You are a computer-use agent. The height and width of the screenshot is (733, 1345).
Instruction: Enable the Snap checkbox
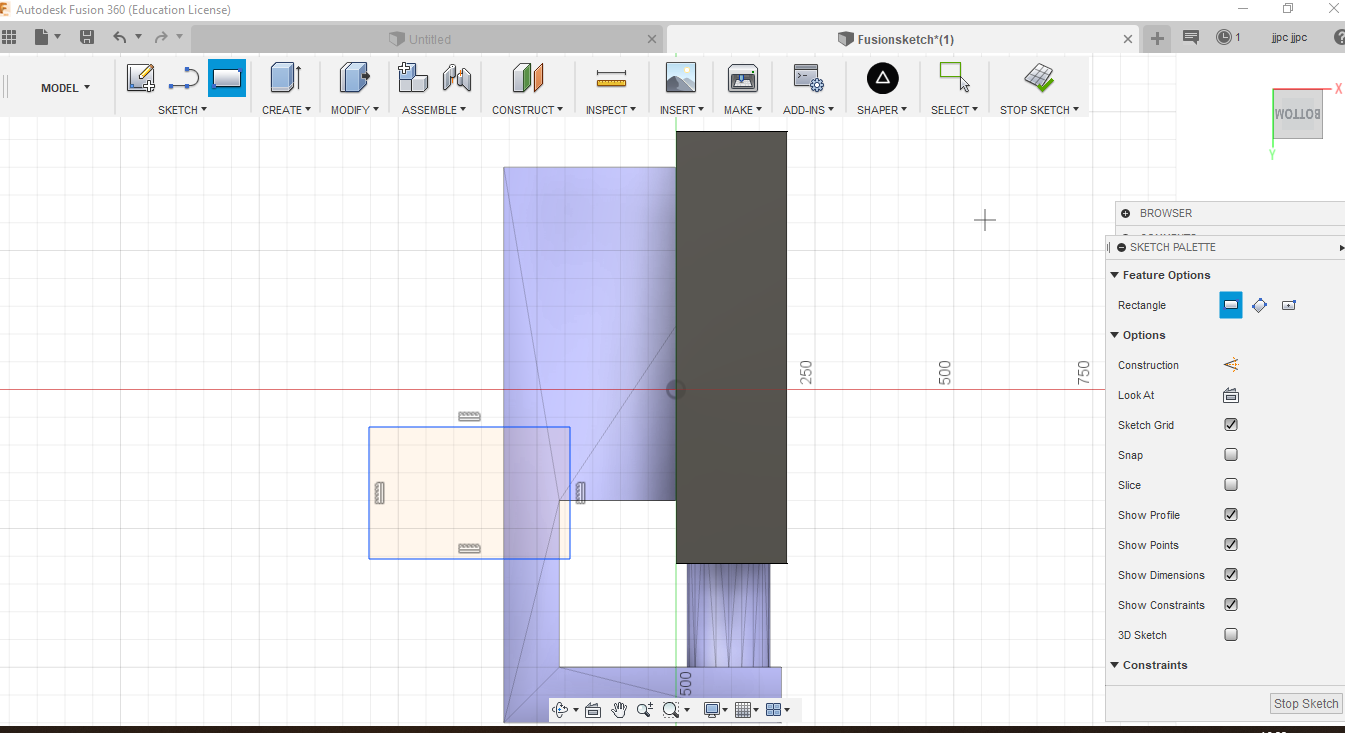tap(1231, 455)
